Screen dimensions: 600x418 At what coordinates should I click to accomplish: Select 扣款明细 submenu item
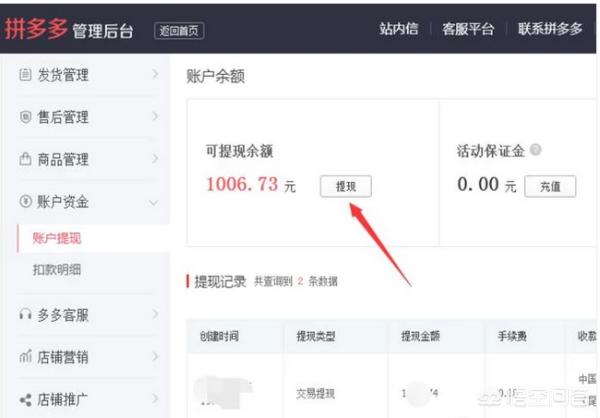(58, 270)
